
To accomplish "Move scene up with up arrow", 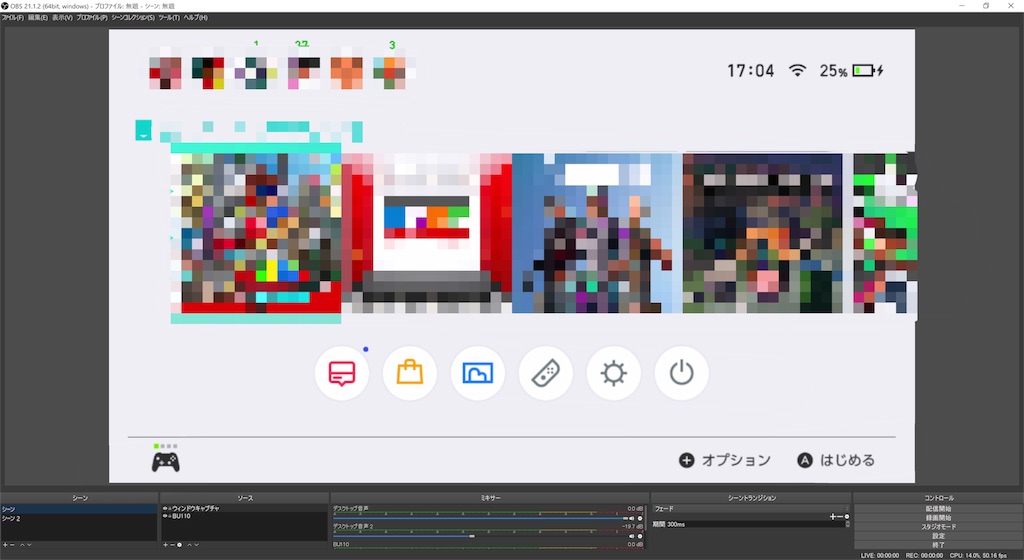I will coord(22,545).
